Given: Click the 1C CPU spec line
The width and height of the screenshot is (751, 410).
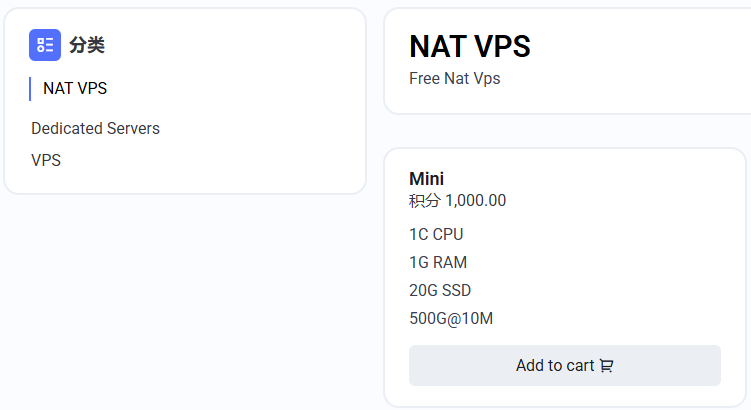Looking at the screenshot, I should tap(436, 234).
